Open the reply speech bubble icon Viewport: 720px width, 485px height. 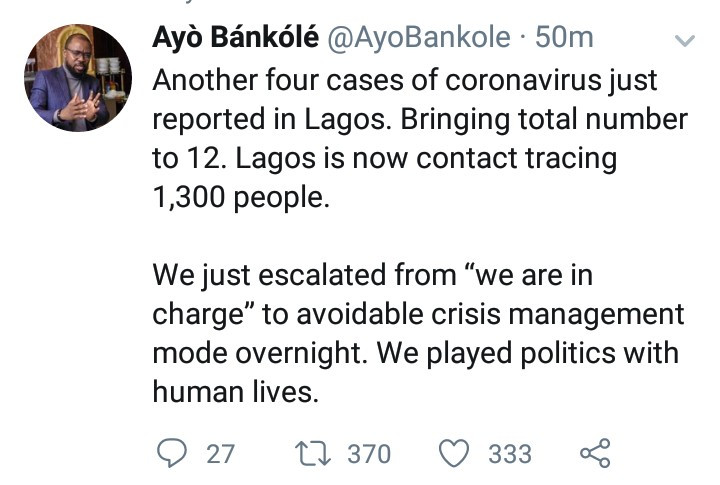point(172,453)
